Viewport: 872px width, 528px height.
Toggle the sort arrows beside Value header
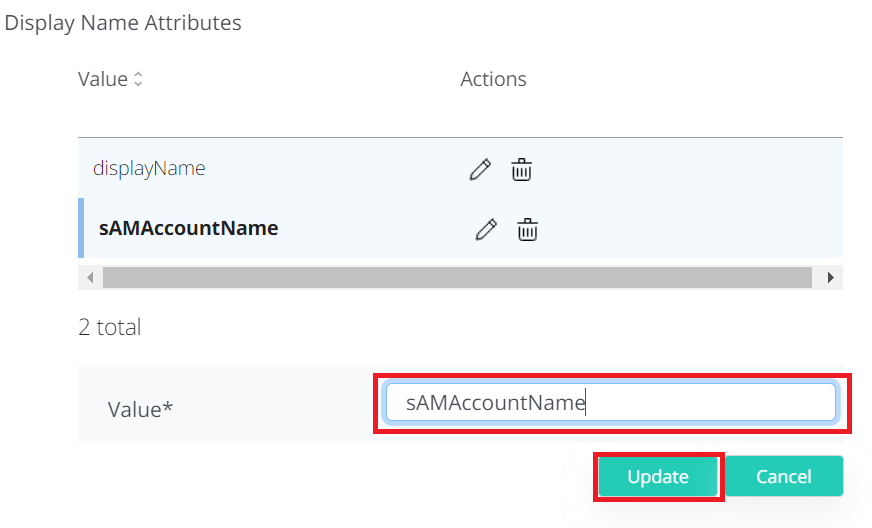pos(138,79)
